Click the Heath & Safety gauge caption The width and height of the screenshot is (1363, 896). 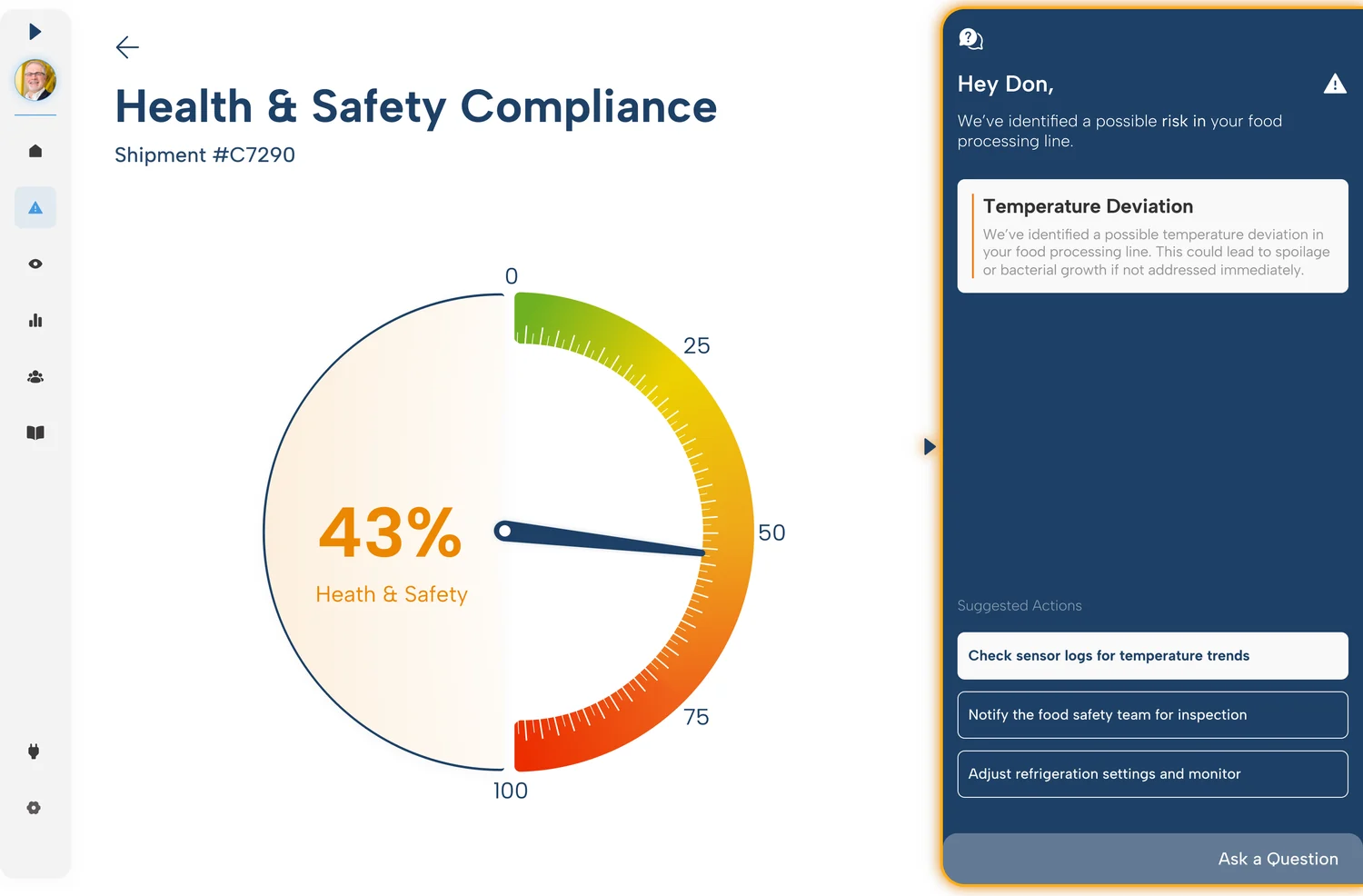coord(392,594)
